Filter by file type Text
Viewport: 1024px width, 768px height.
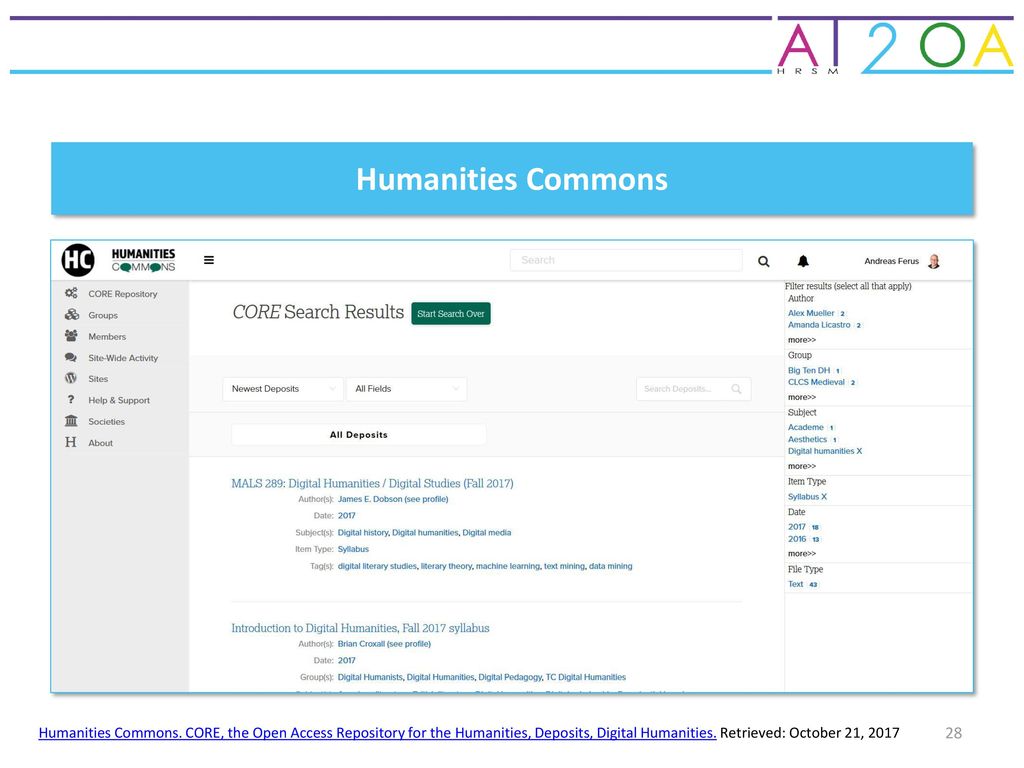coord(795,584)
